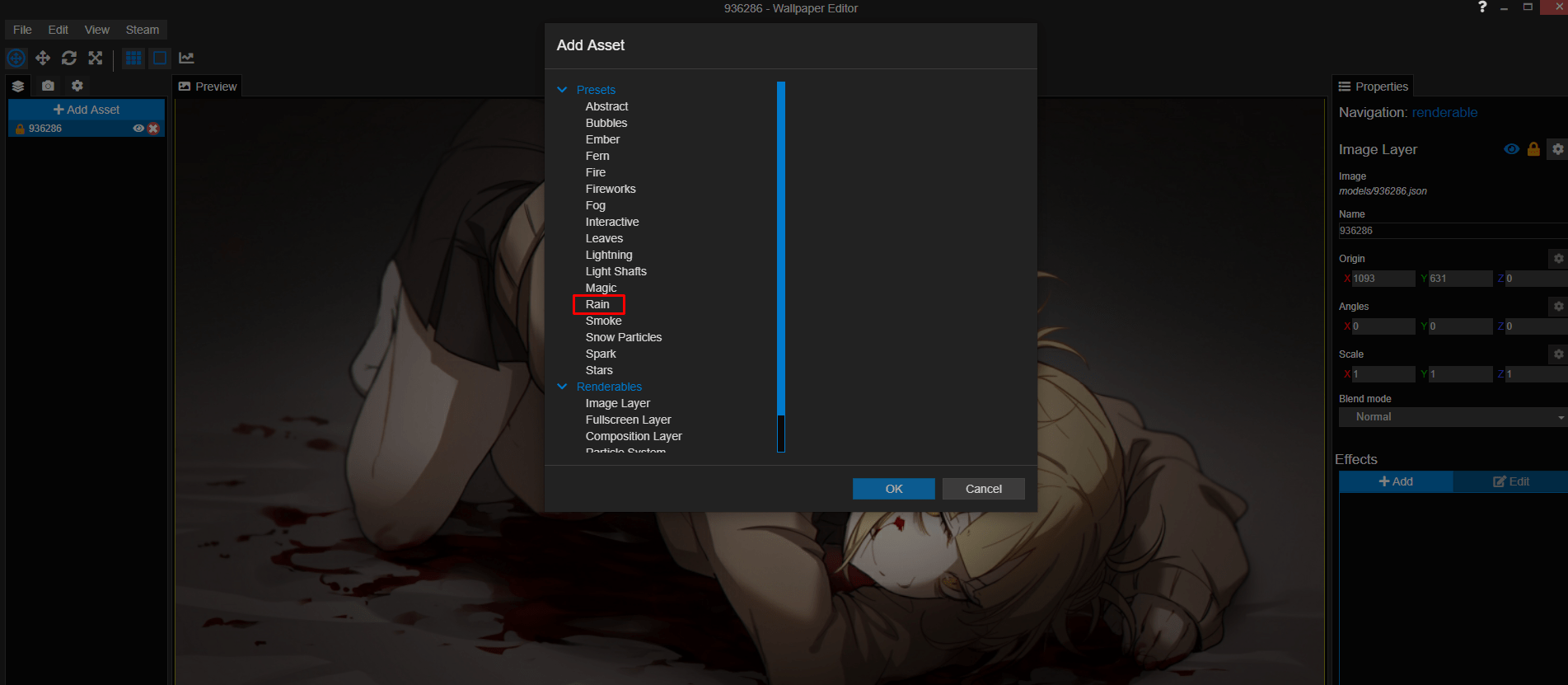The height and width of the screenshot is (685, 1568).
Task: Select the Leaves preset
Action: (x=604, y=238)
